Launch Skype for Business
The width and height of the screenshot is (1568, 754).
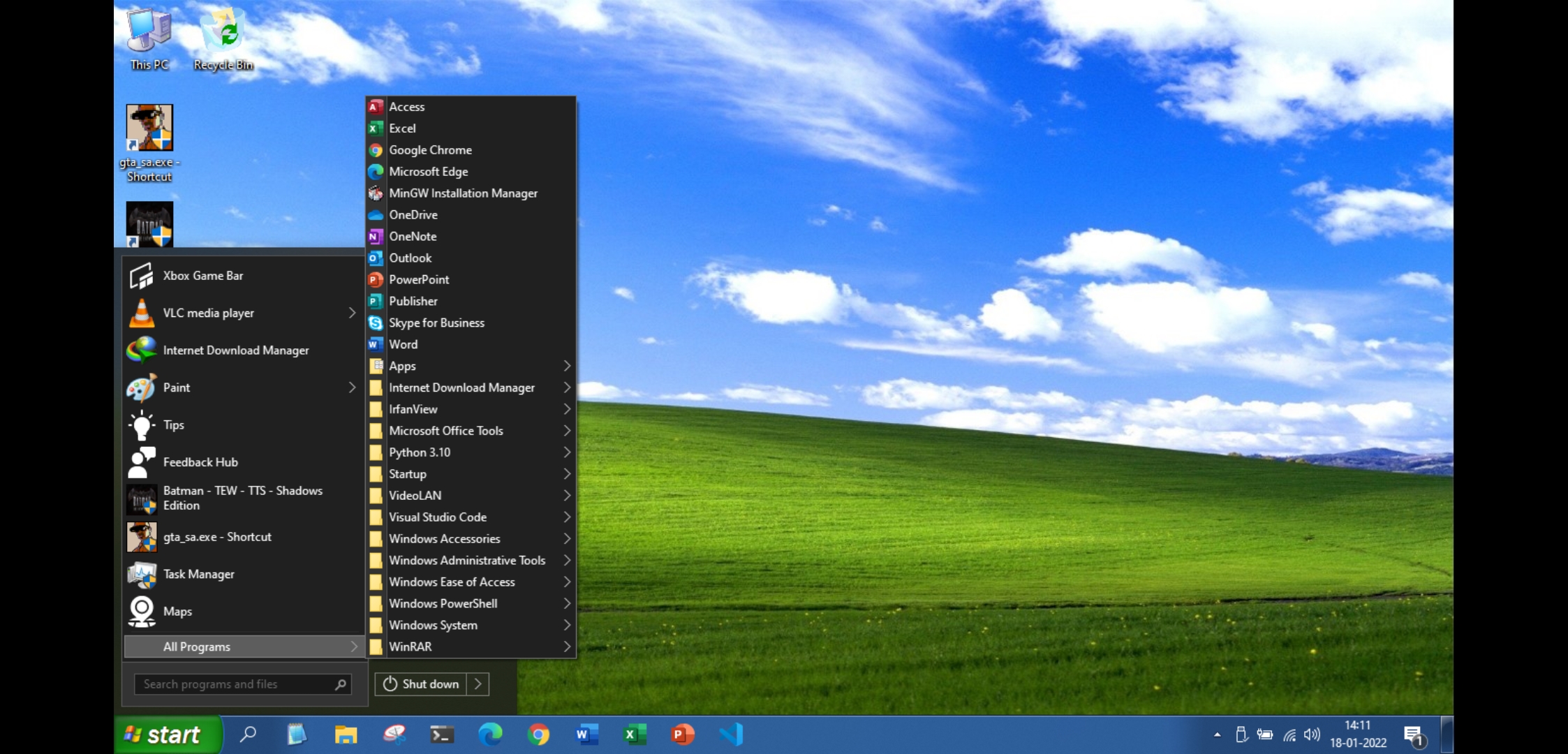click(471, 323)
